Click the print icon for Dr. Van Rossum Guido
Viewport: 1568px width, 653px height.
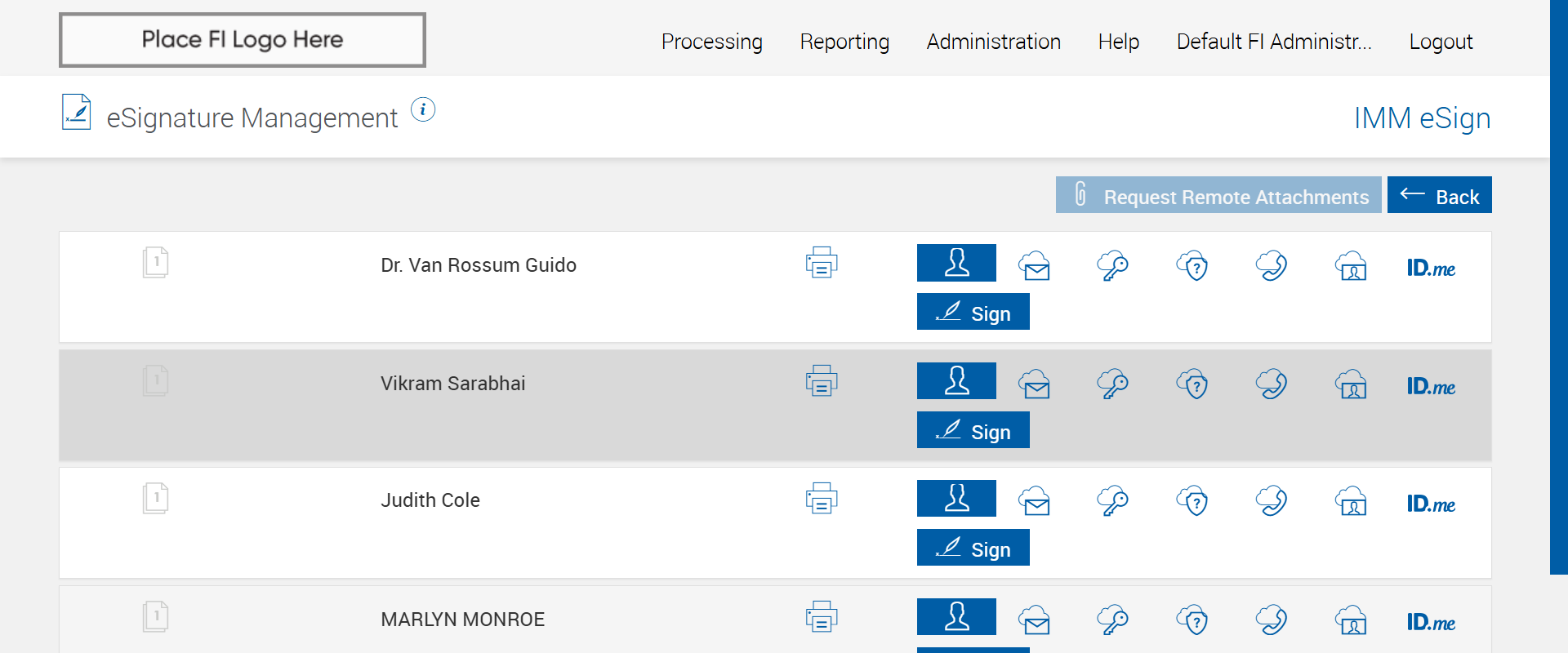(822, 263)
